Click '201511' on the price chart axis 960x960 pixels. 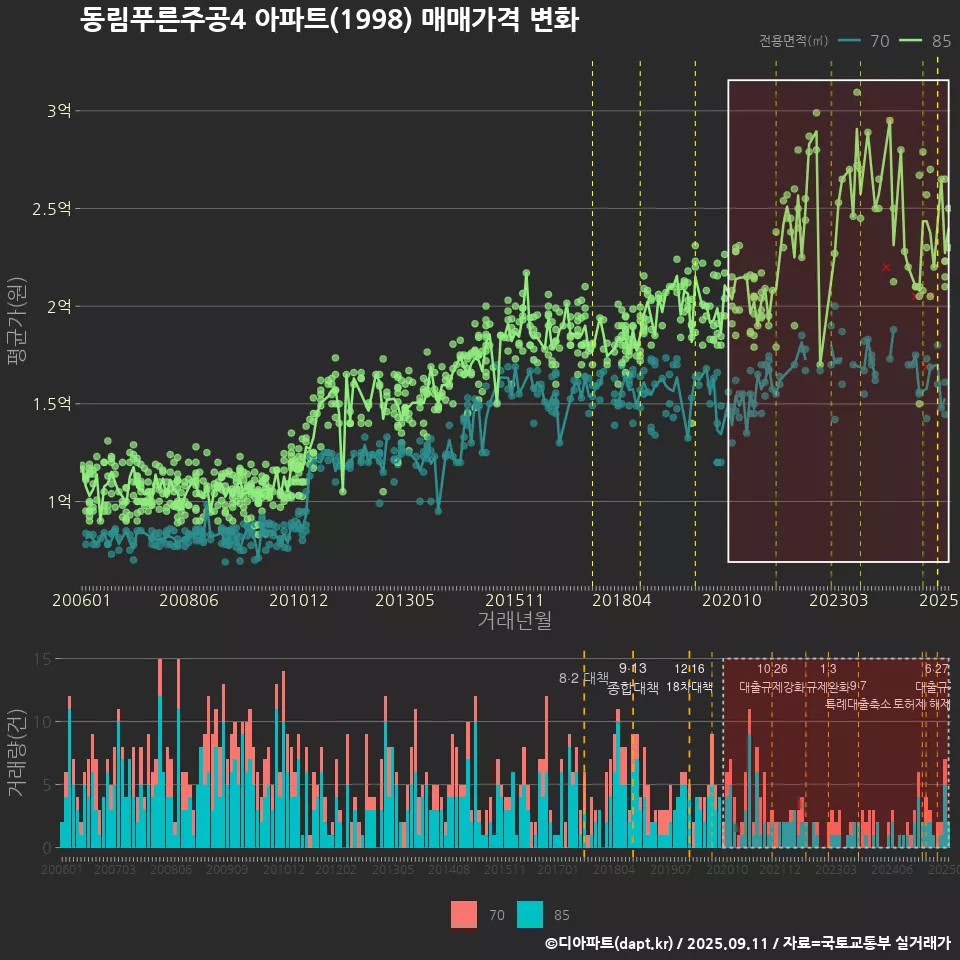[514, 600]
